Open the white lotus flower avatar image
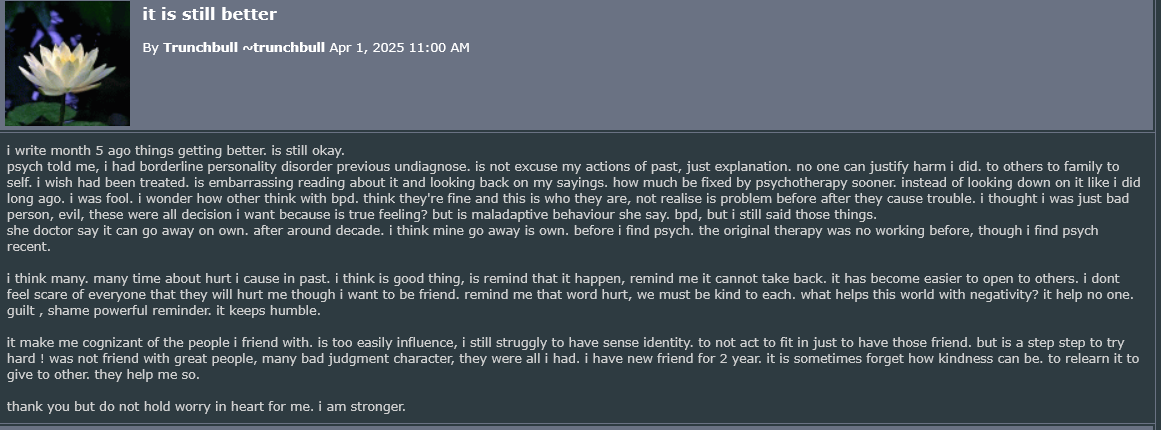 tap(67, 63)
